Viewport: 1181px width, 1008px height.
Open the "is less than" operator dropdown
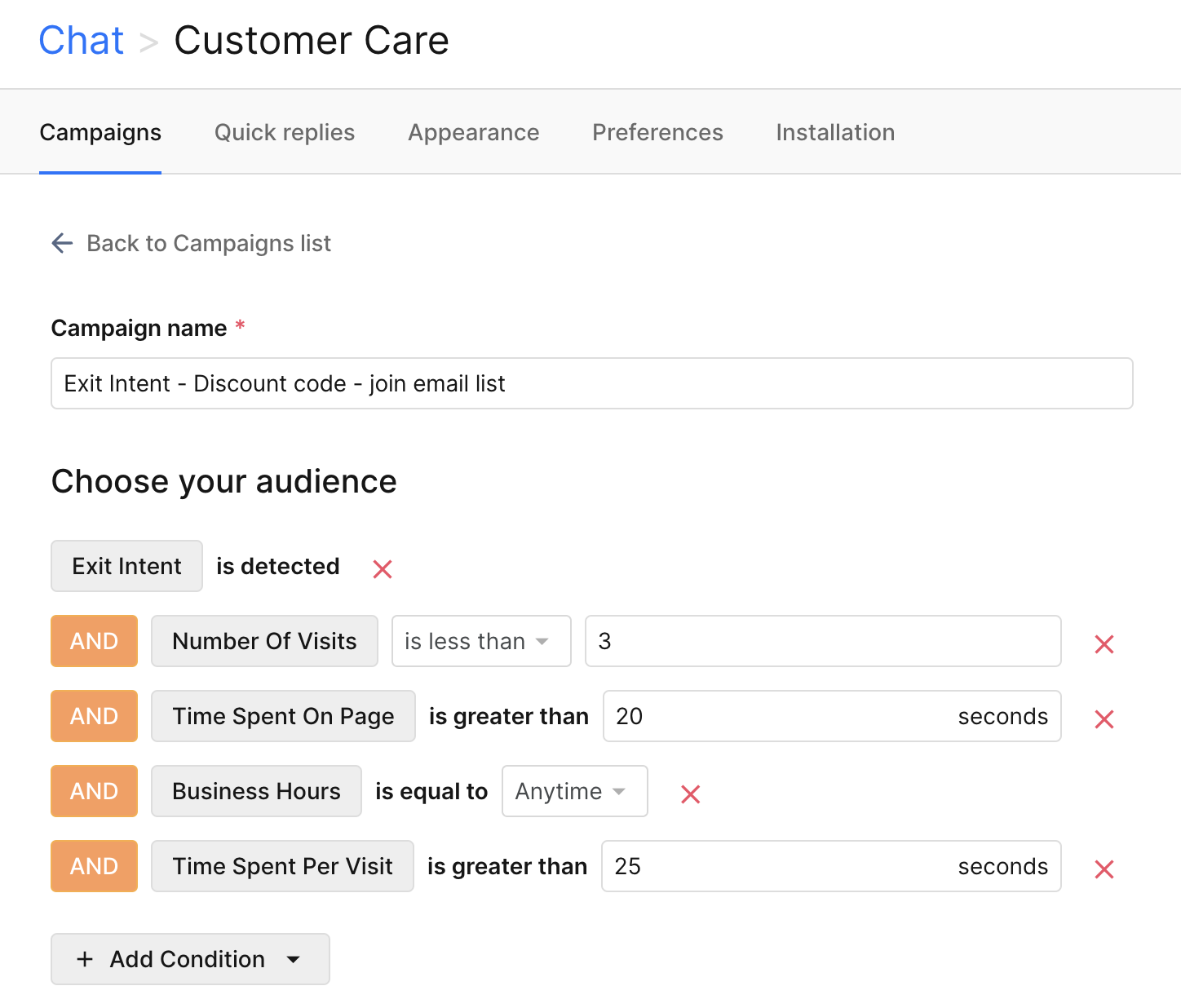point(480,642)
